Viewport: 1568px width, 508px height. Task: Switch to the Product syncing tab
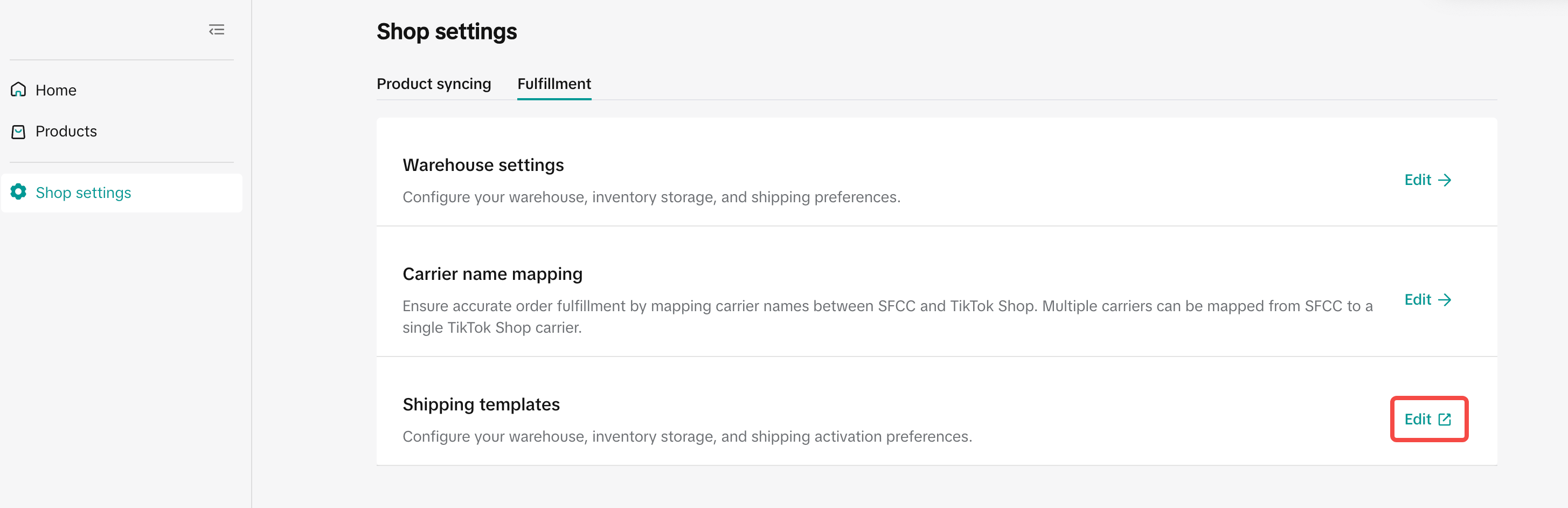[433, 84]
